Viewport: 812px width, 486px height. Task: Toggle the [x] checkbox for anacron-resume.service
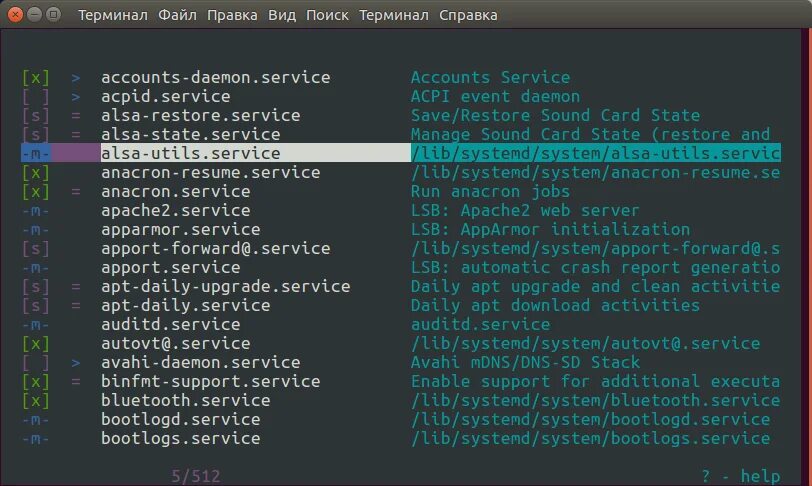36,173
